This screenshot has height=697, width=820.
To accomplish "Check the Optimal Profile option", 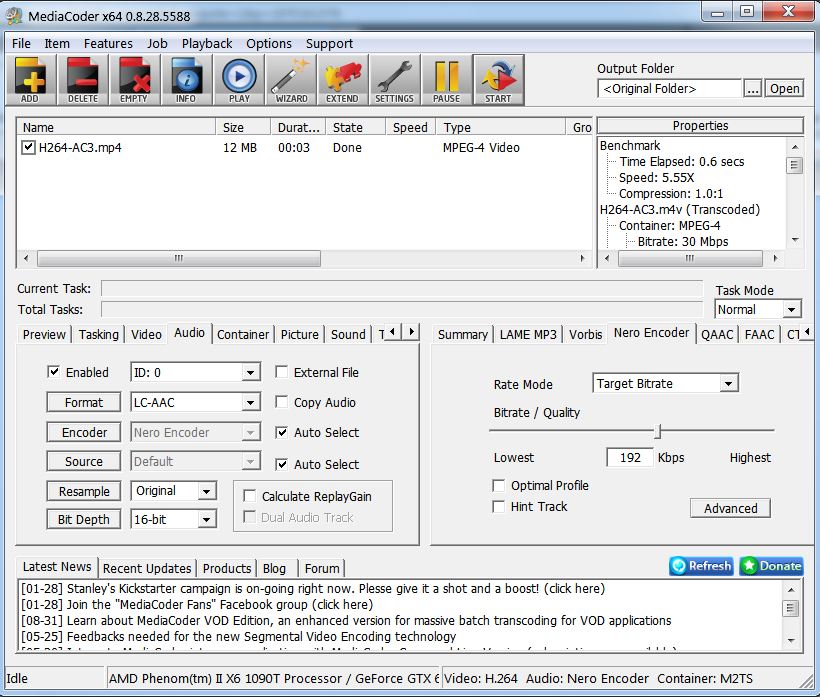I will point(499,485).
